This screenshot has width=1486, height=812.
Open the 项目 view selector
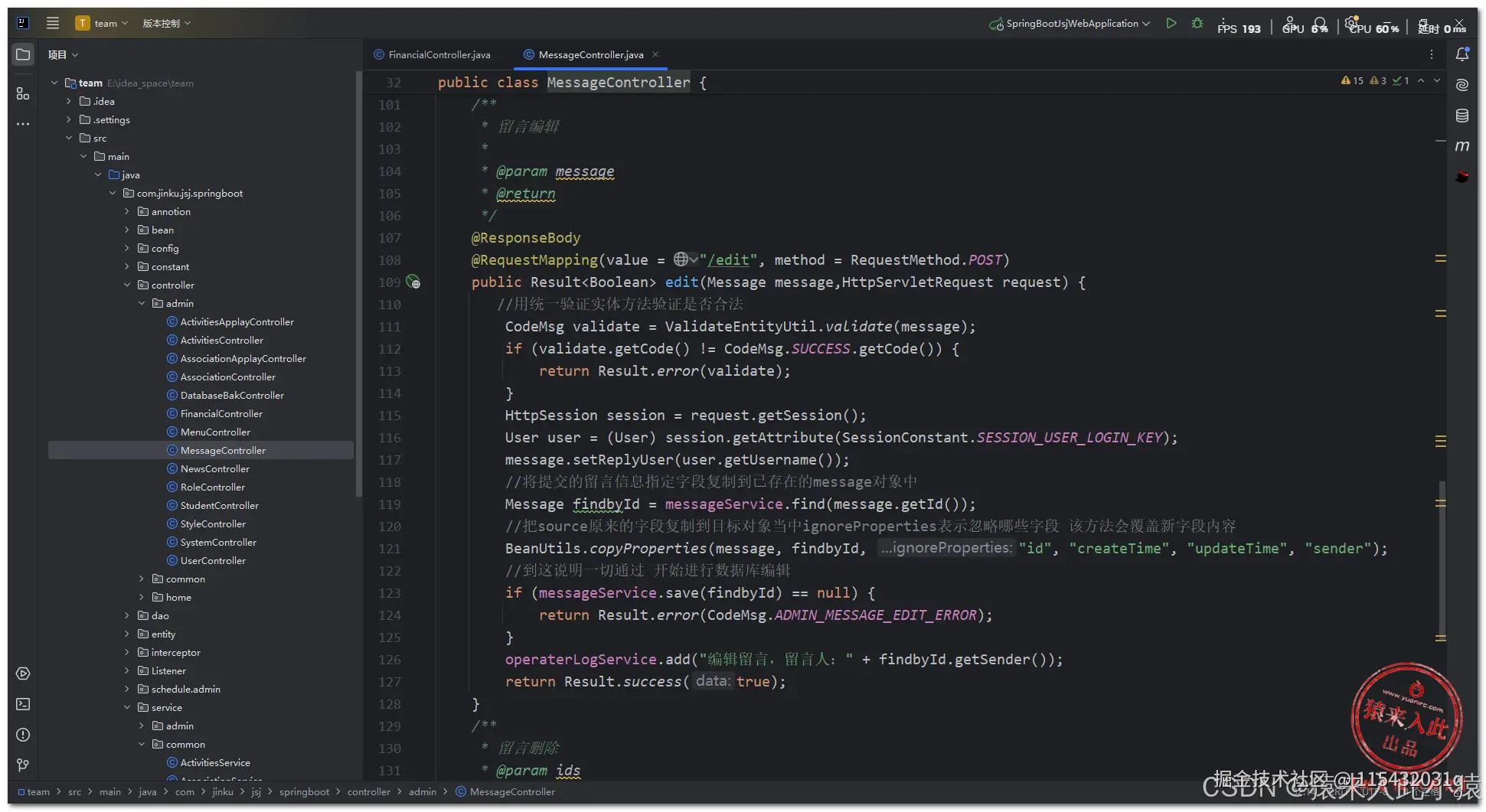(63, 54)
